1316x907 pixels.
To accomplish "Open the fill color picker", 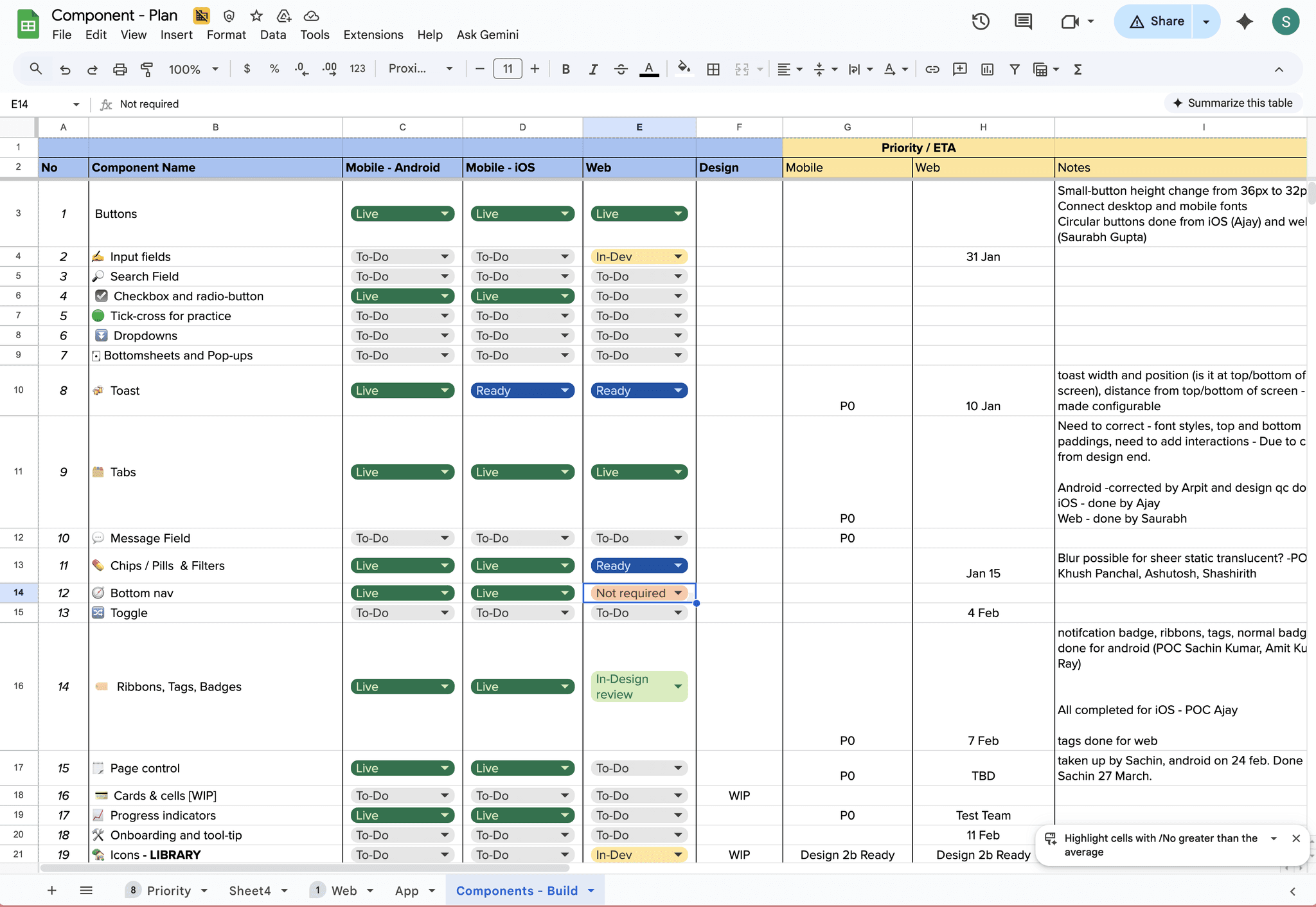I will [x=684, y=68].
